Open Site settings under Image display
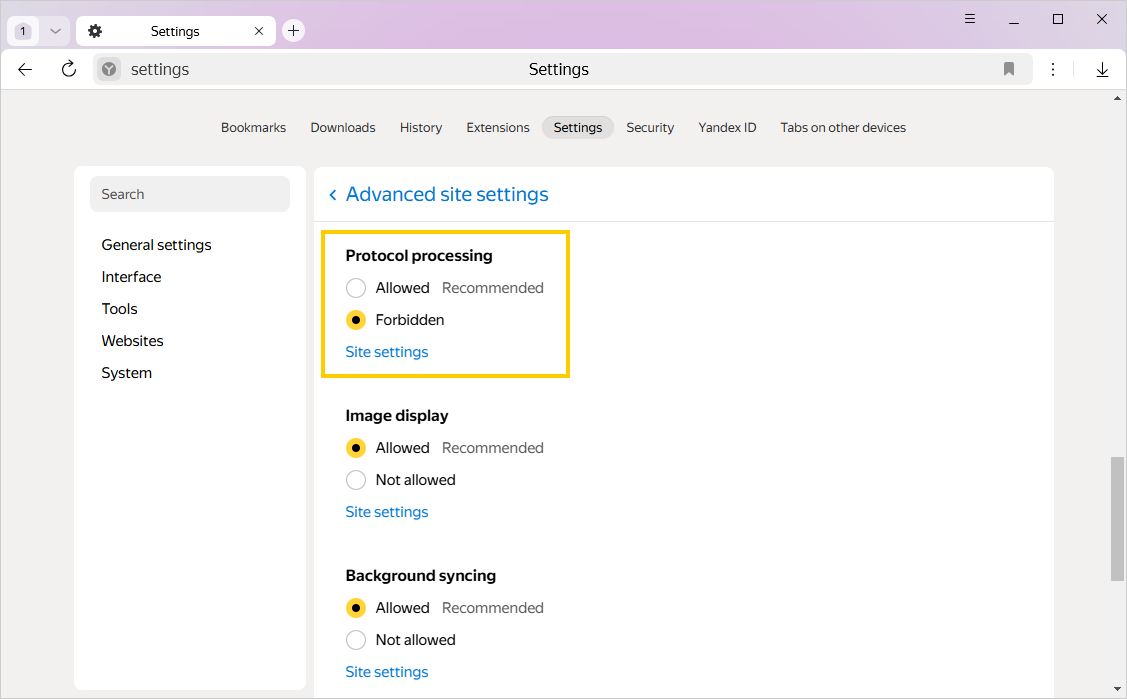Viewport: 1127px width, 699px height. tap(386, 512)
